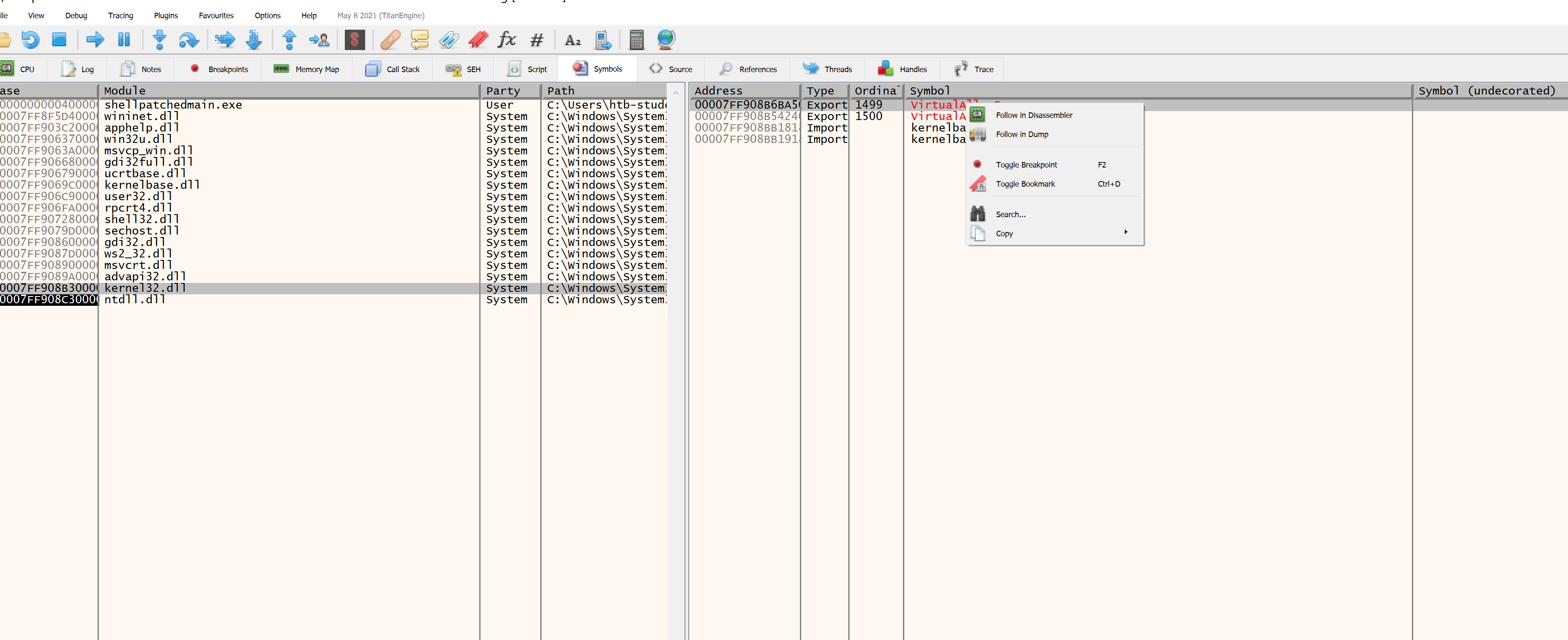The height and width of the screenshot is (640, 1568).
Task: Open the Favourites menu
Action: tap(216, 15)
